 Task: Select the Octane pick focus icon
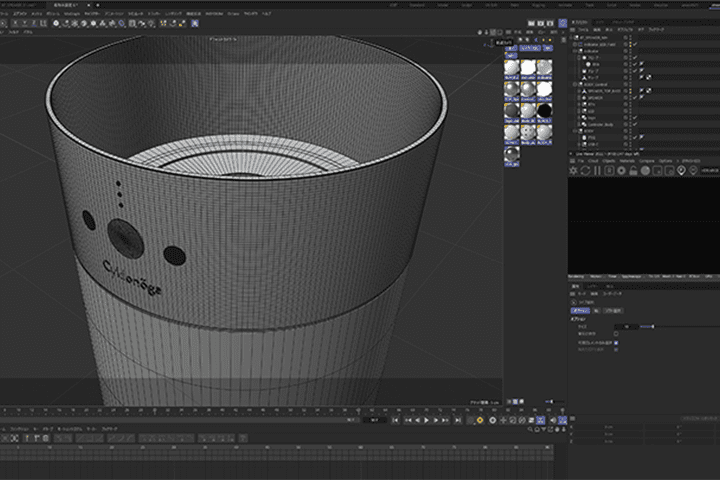click(x=681, y=170)
